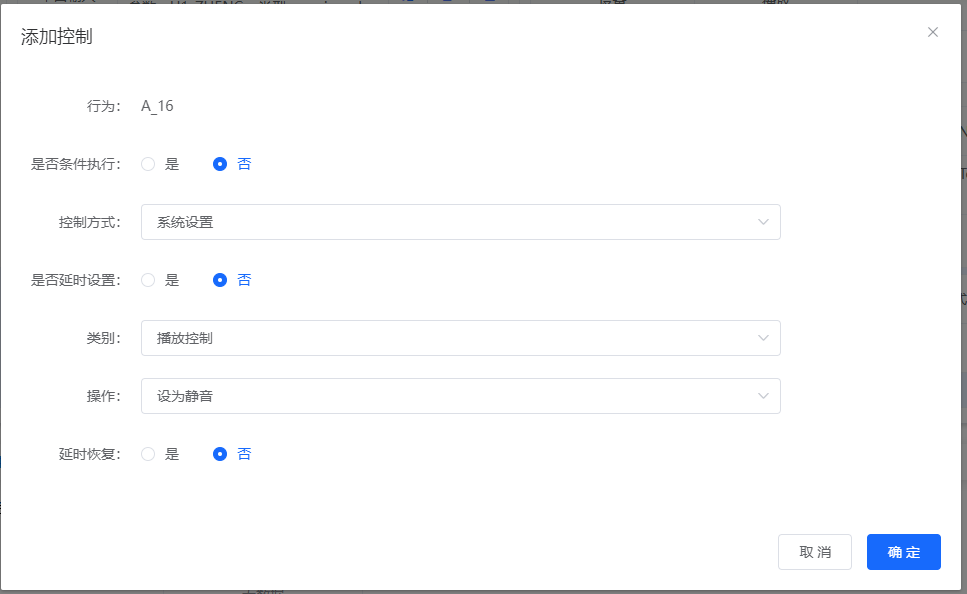Click the 操作 field label

click(x=103, y=396)
